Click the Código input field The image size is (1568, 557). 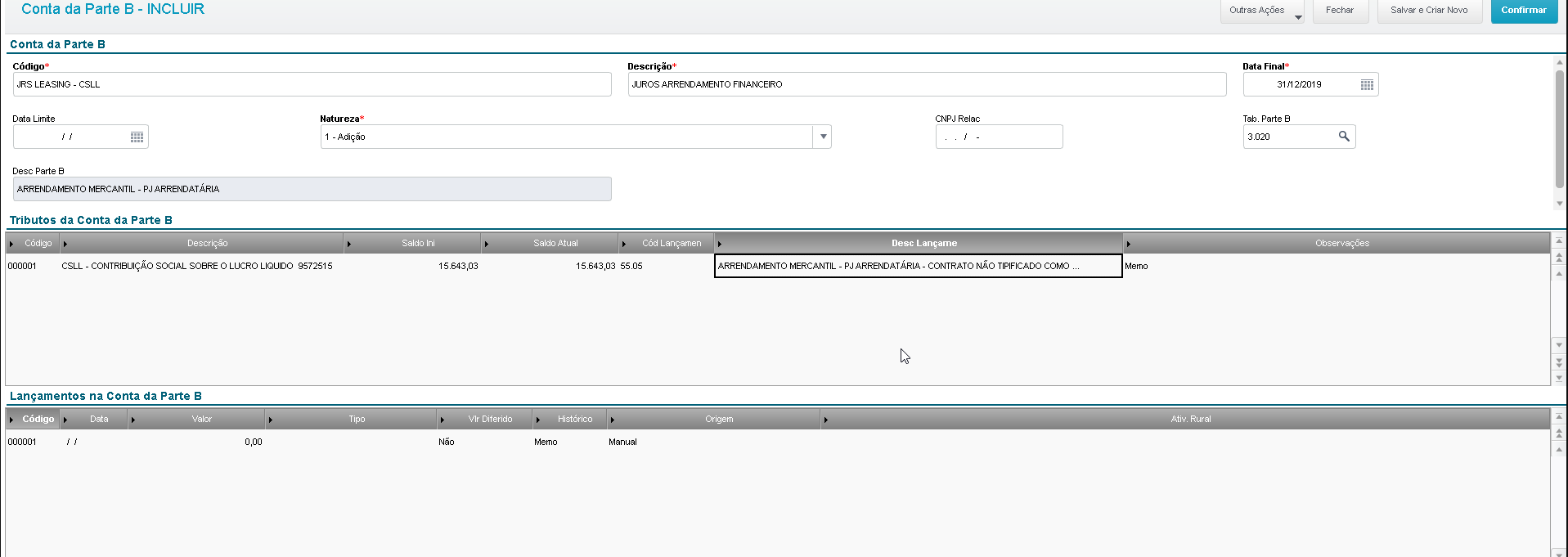tap(312, 84)
